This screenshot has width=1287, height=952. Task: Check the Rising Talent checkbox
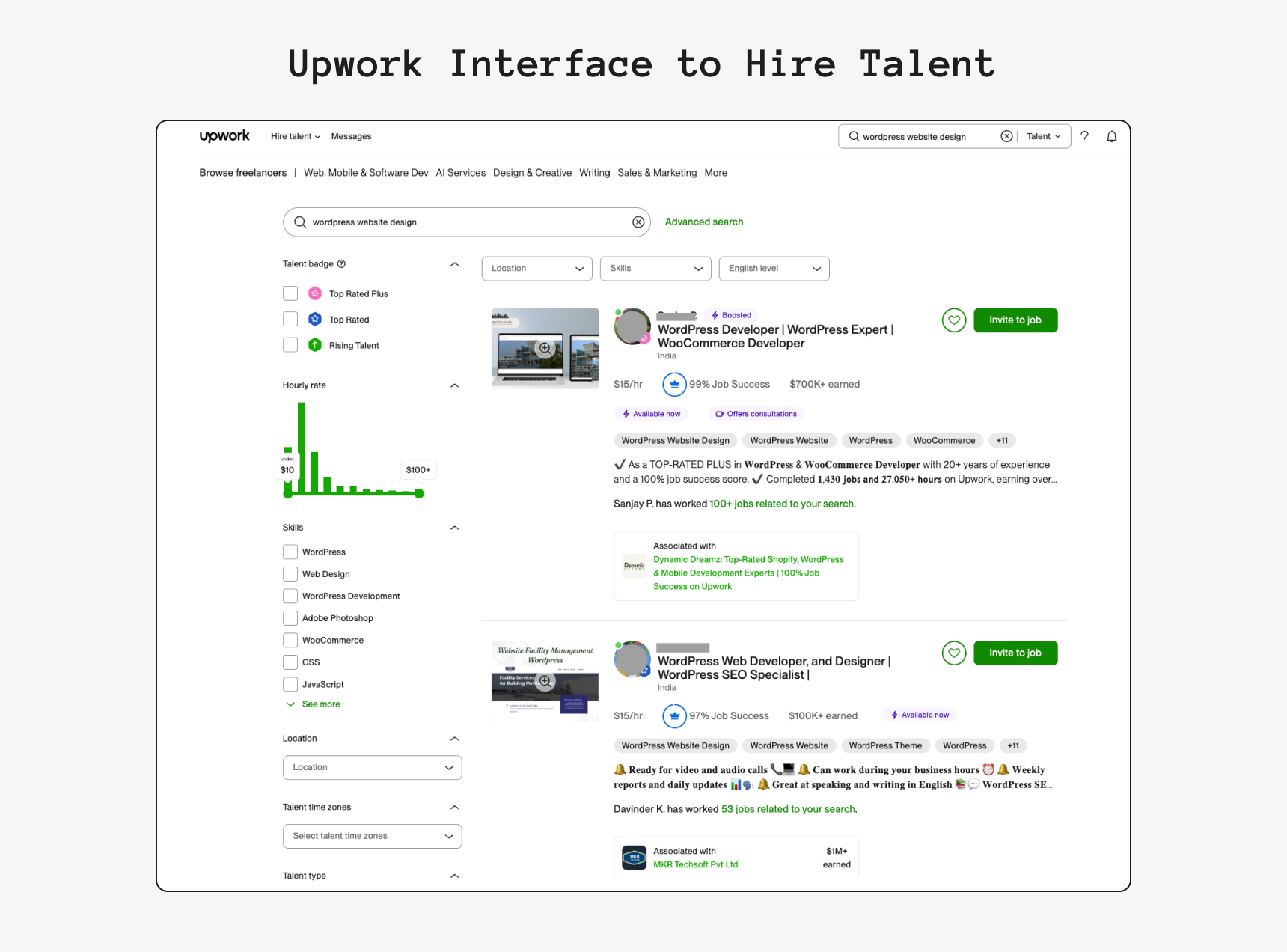(290, 345)
